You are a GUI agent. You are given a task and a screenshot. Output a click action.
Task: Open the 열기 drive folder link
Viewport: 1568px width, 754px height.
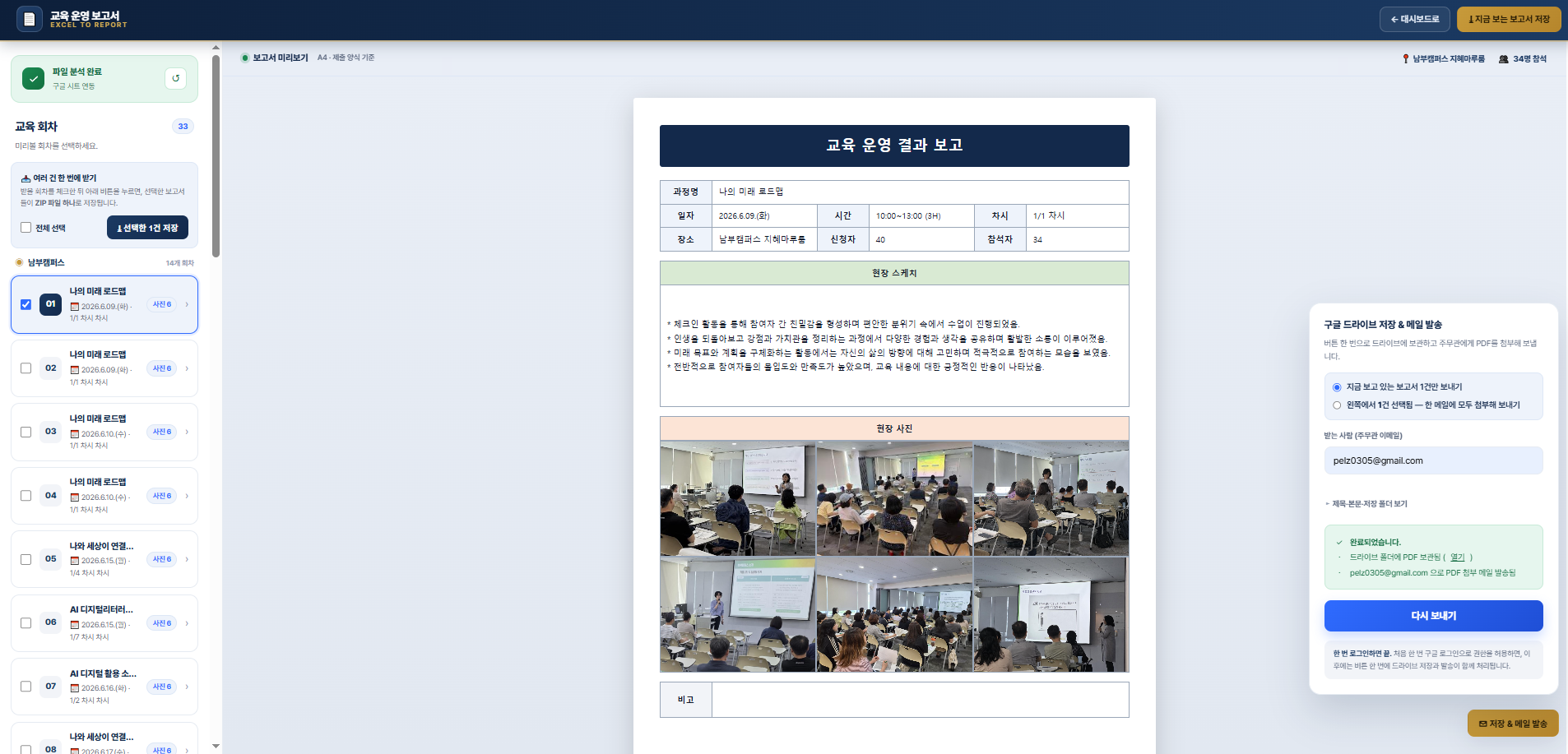(1457, 557)
